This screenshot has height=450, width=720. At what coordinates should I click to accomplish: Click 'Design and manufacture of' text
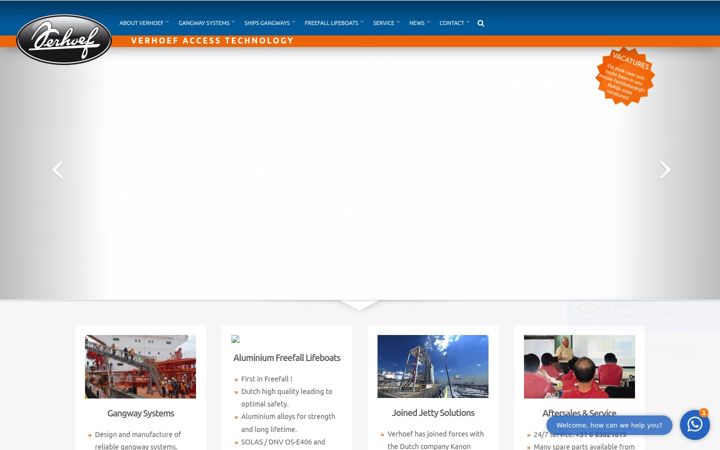[x=138, y=434]
